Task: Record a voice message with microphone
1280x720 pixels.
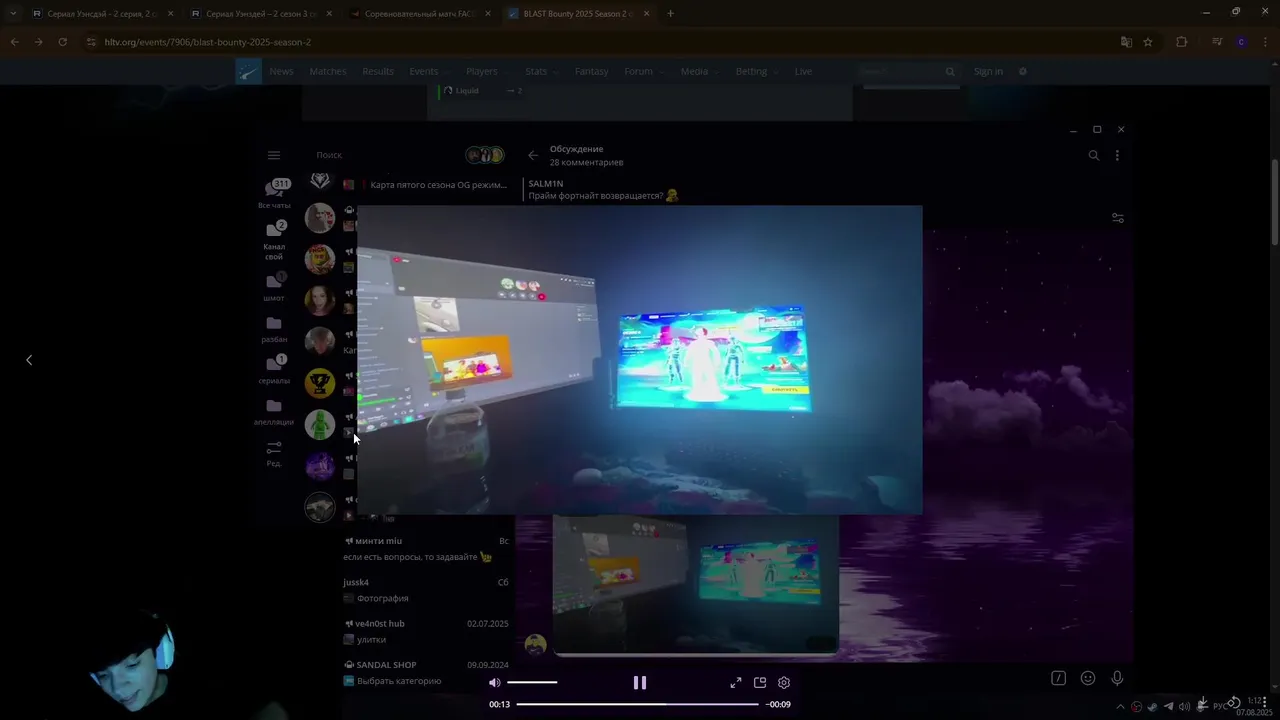Action: 1117,678
